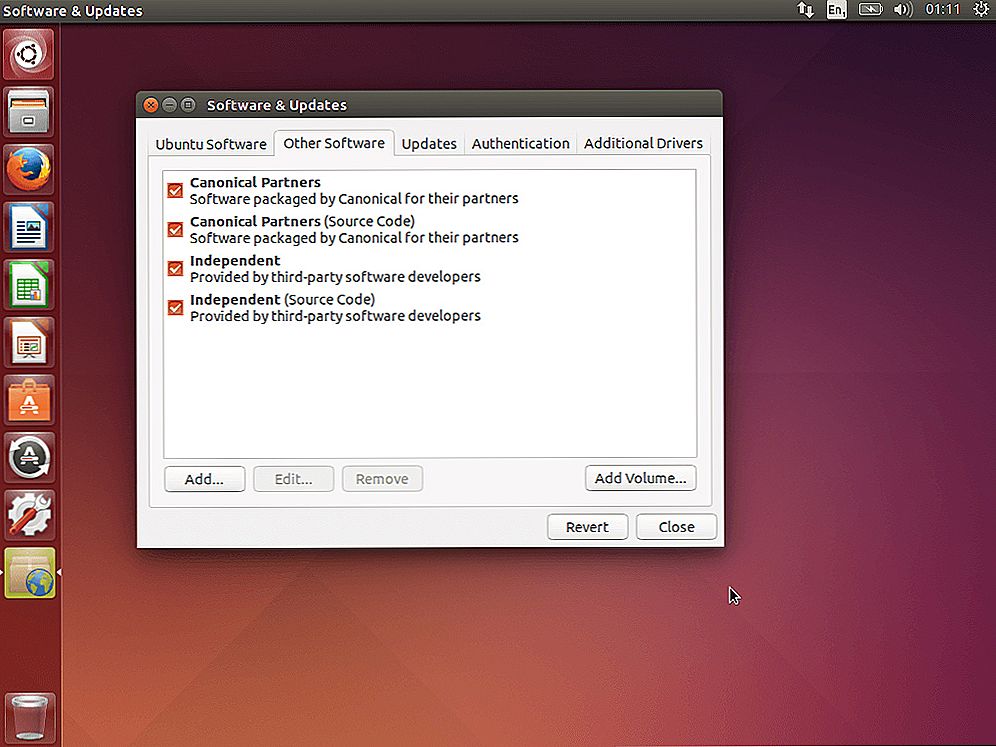The image size is (996, 747).
Task: Minimize the Software & Updates window
Action: point(169,105)
